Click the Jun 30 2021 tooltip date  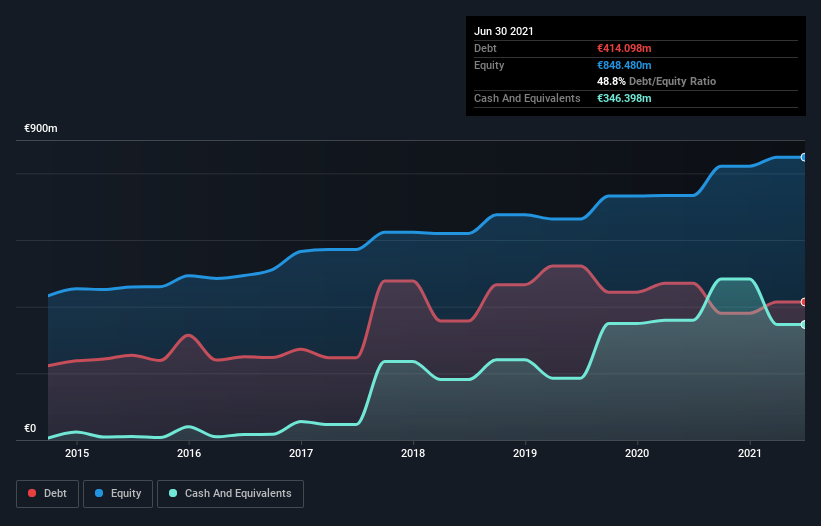pyautogui.click(x=504, y=31)
